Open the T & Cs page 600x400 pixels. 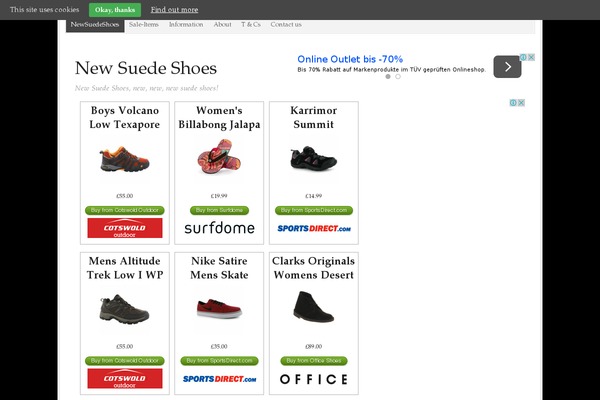[251, 24]
